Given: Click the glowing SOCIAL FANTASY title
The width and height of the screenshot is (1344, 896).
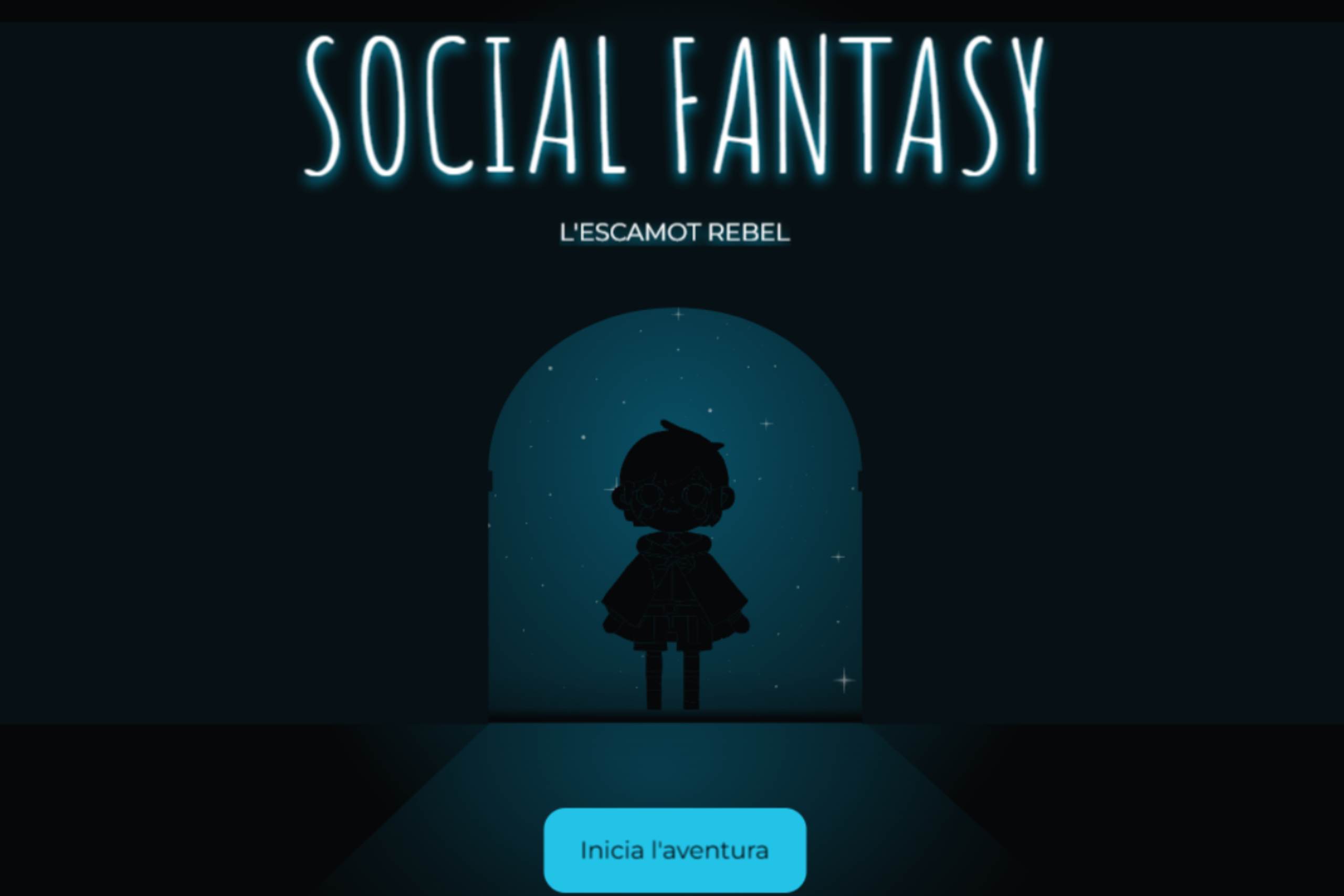Looking at the screenshot, I should [x=674, y=105].
